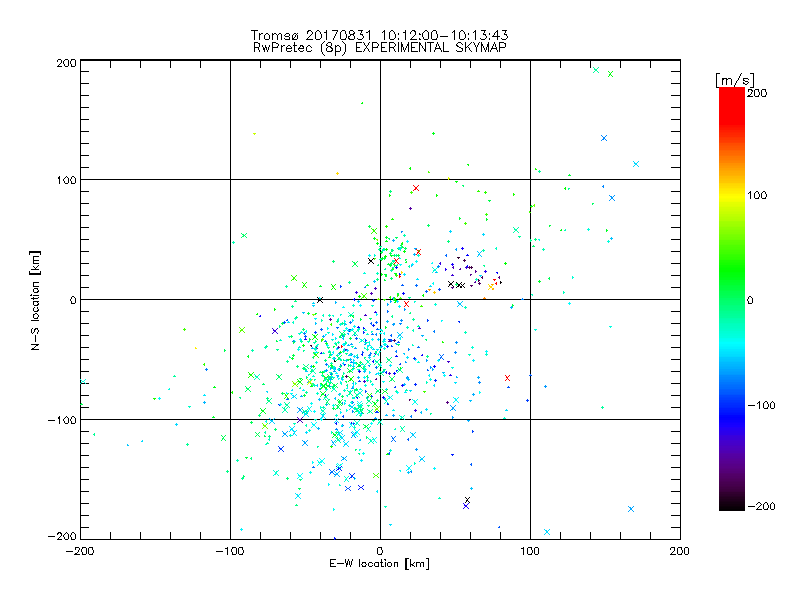The height and width of the screenshot is (600, 800).
Task: Click the black X marker near west -40 on zero line
Action: [320, 300]
